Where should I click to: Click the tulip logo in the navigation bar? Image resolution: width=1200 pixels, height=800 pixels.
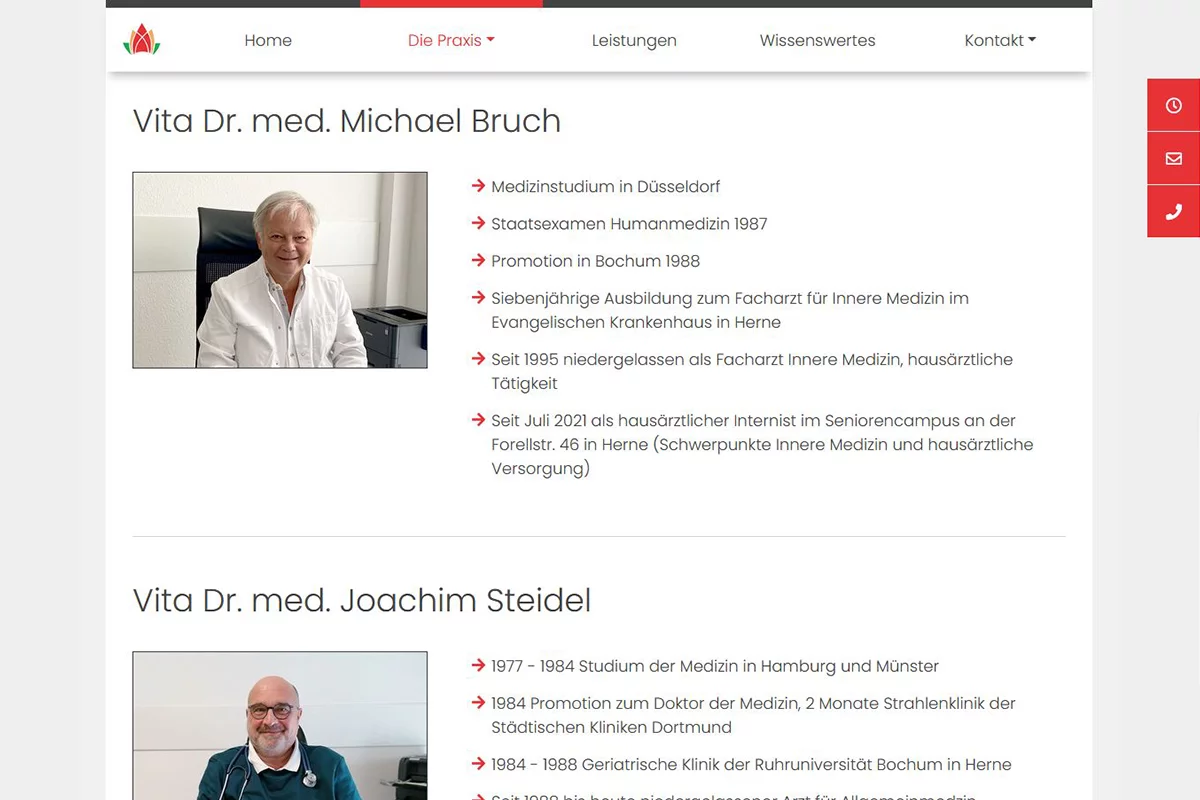point(141,40)
